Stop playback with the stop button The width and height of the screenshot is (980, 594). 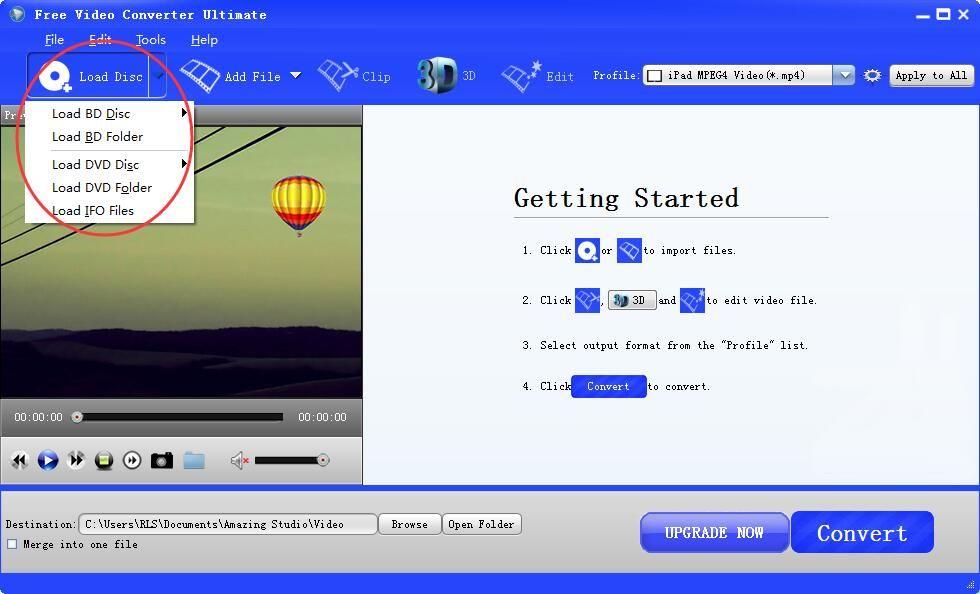coord(104,460)
